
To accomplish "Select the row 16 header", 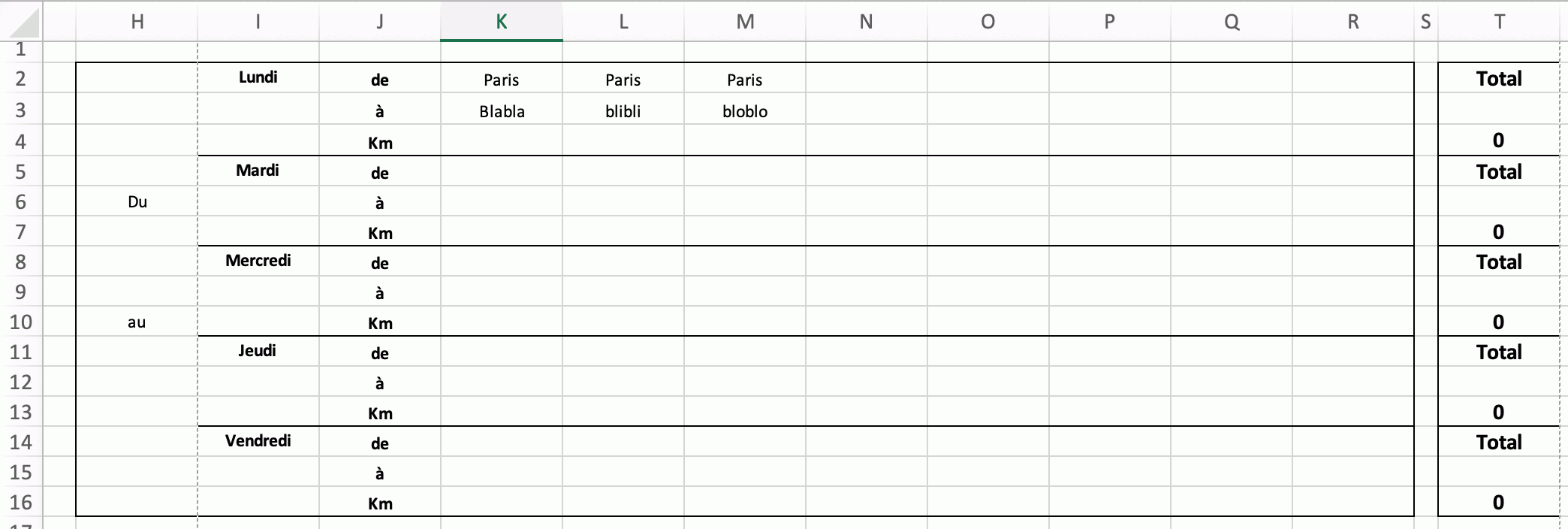I will tap(21, 503).
